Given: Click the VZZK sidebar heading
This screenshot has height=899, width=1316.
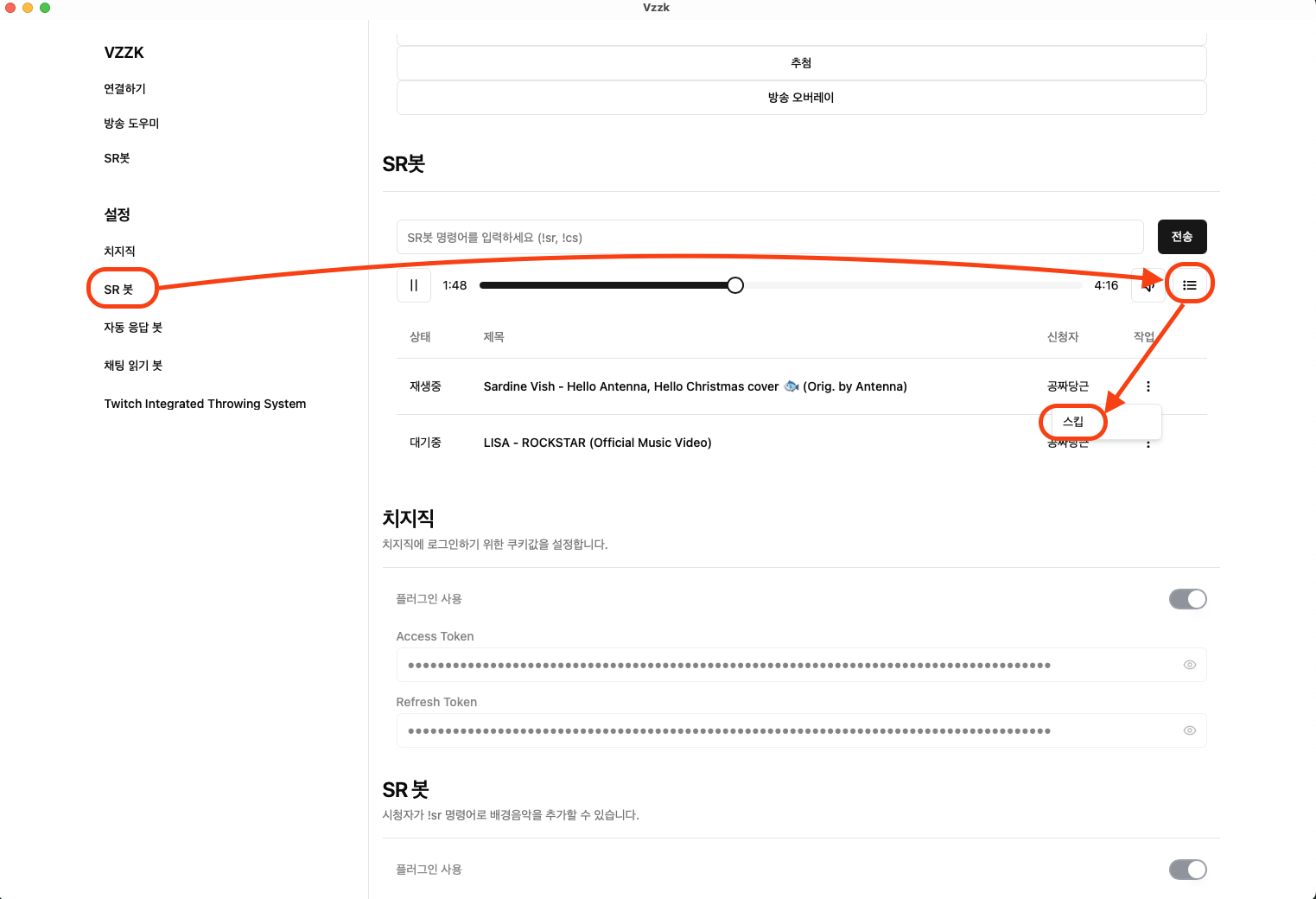Looking at the screenshot, I should click(124, 53).
